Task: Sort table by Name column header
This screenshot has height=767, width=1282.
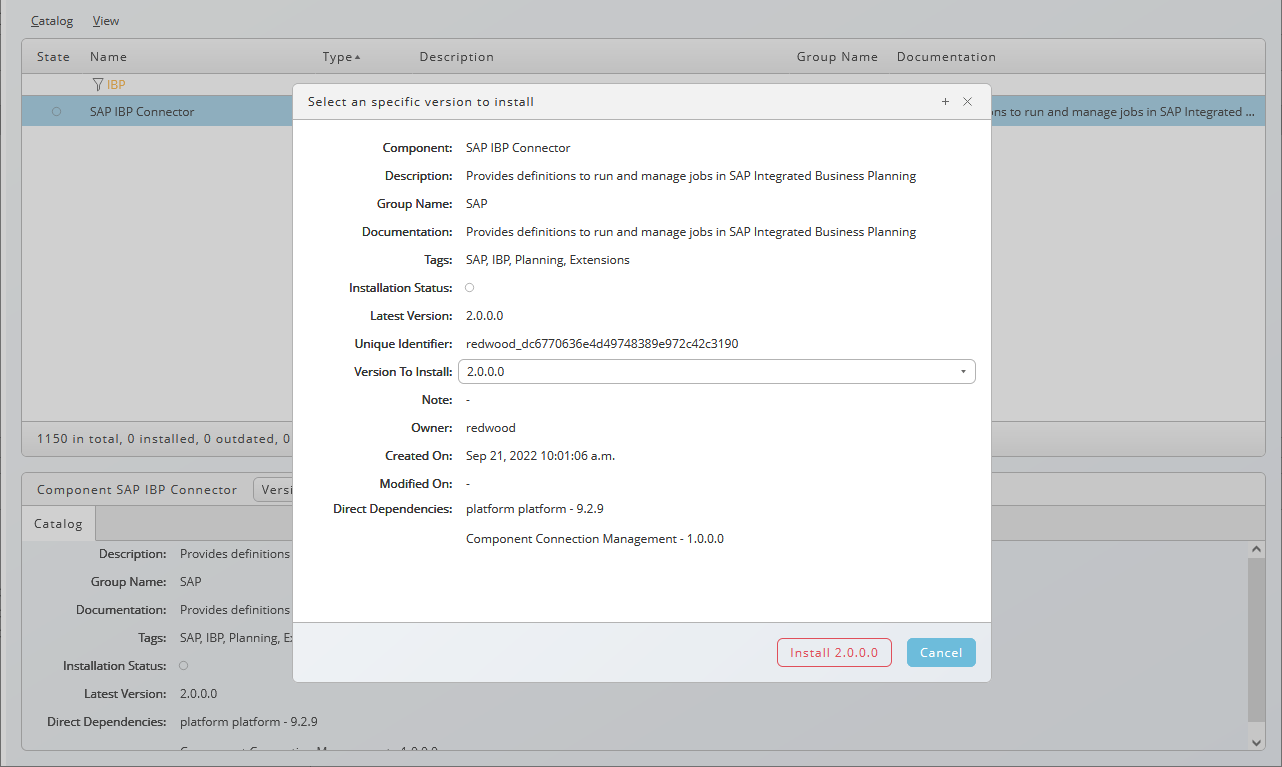Action: [108, 57]
